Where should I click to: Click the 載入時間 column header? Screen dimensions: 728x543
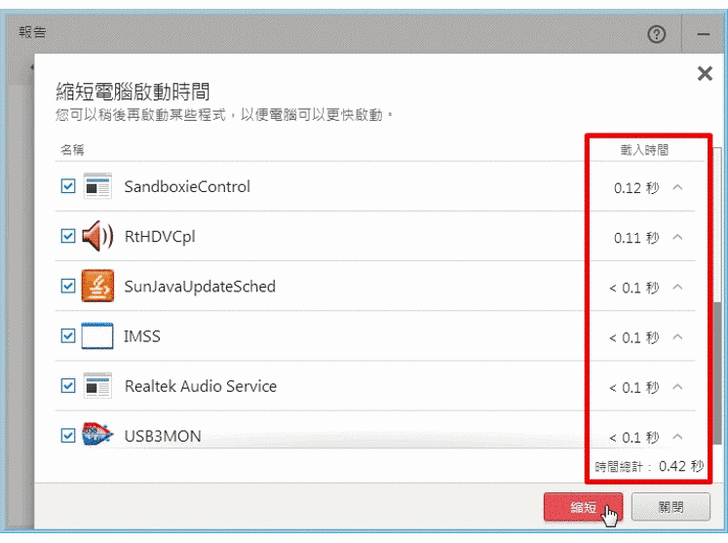pyautogui.click(x=644, y=149)
